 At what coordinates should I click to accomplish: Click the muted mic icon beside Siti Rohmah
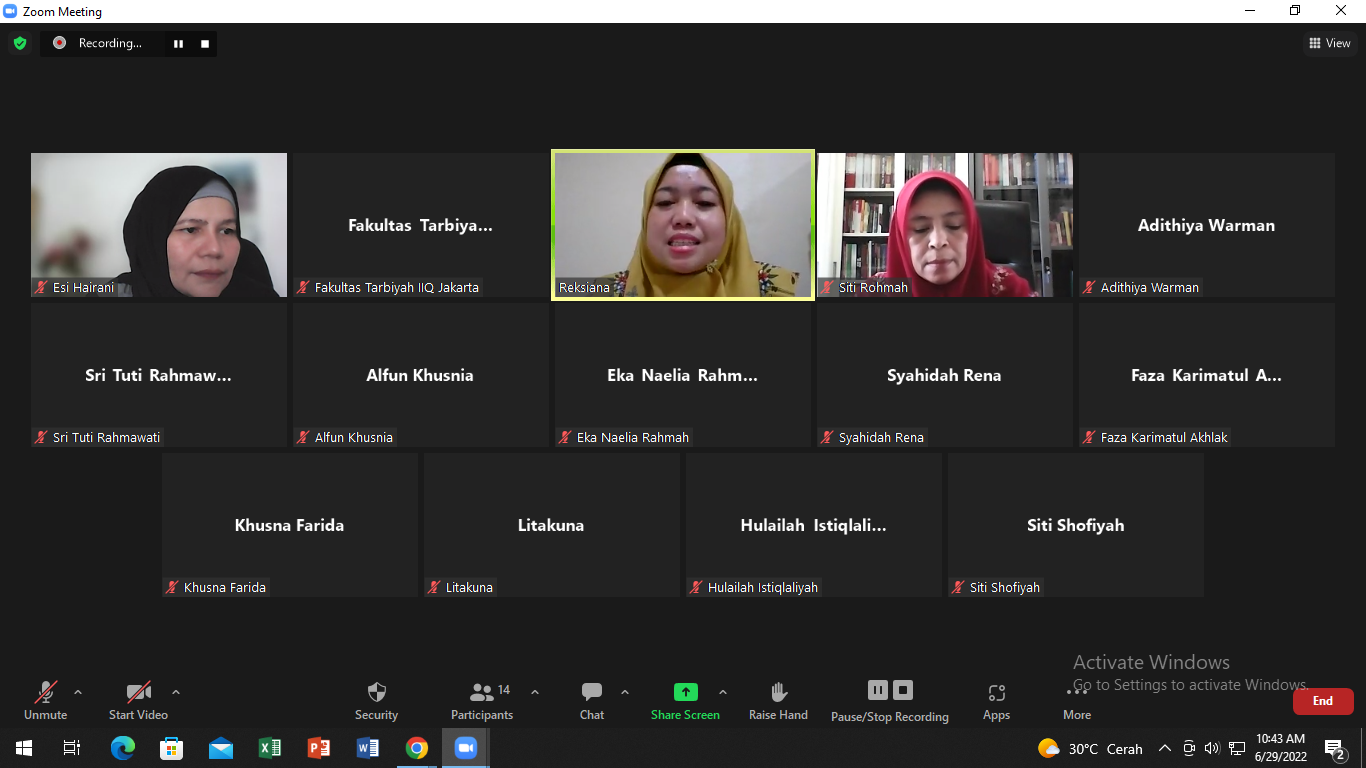(827, 287)
